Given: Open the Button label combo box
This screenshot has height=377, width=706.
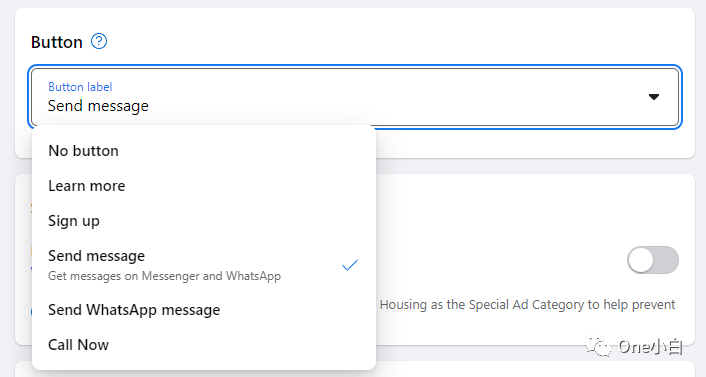Looking at the screenshot, I should 355,97.
